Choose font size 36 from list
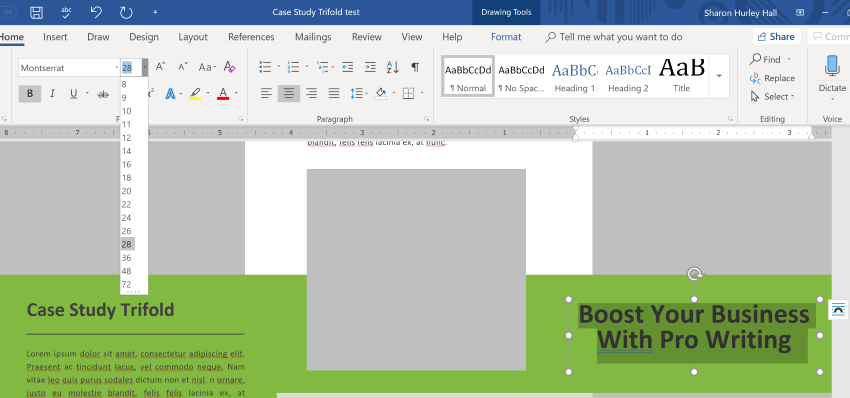Viewport: 850px width, 398px height. (x=126, y=258)
